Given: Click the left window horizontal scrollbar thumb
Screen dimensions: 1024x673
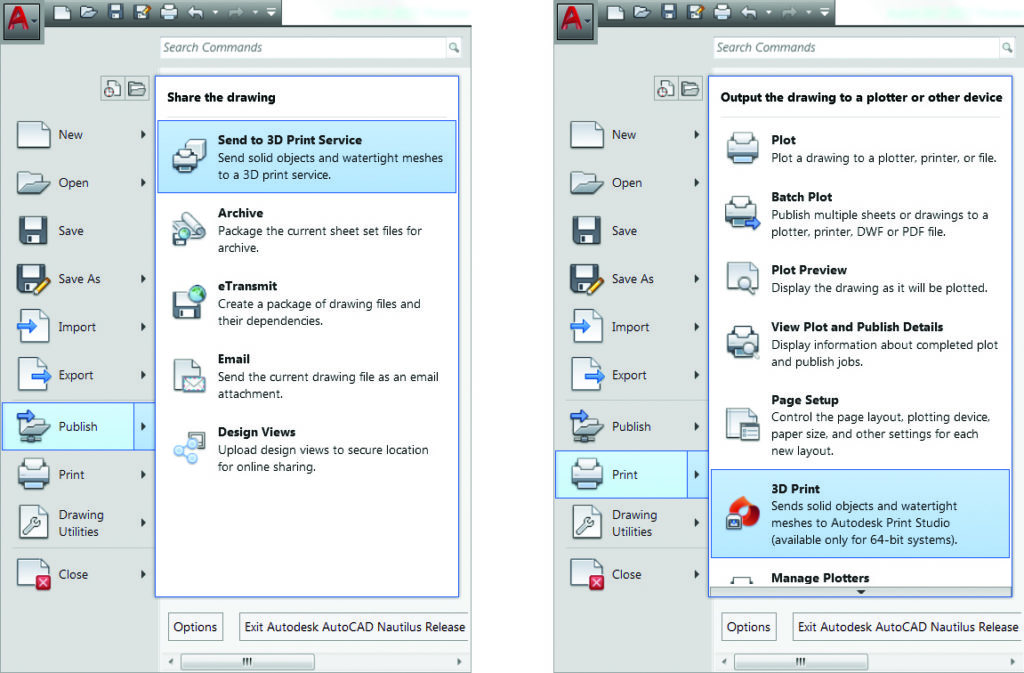Looking at the screenshot, I should 248,661.
